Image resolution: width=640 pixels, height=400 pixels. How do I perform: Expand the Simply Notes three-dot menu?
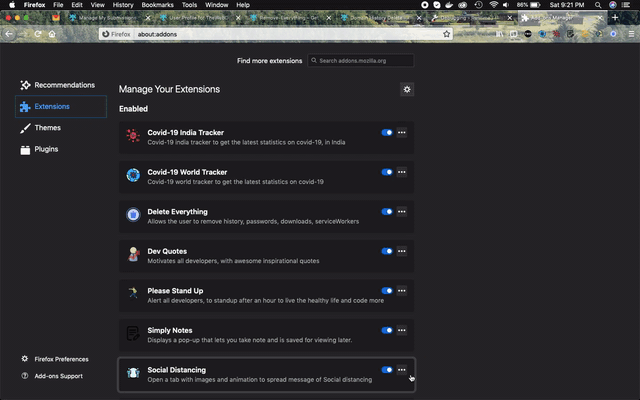pos(402,330)
